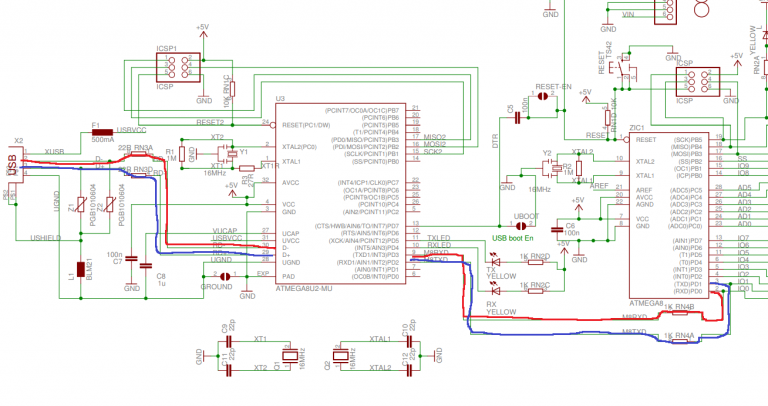Image resolution: width=768 pixels, height=406 pixels.
Task: Click the RN1D 10K resistor
Action: 607,118
